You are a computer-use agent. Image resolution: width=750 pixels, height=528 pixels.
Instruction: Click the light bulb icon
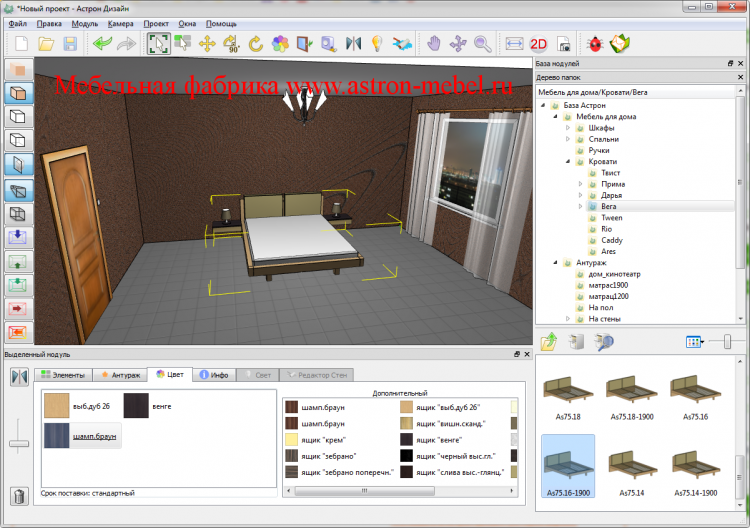coord(377,44)
